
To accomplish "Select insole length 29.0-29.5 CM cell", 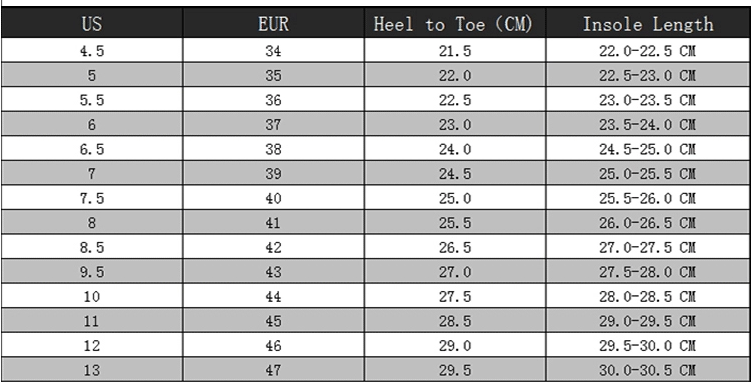I will 648,320.
